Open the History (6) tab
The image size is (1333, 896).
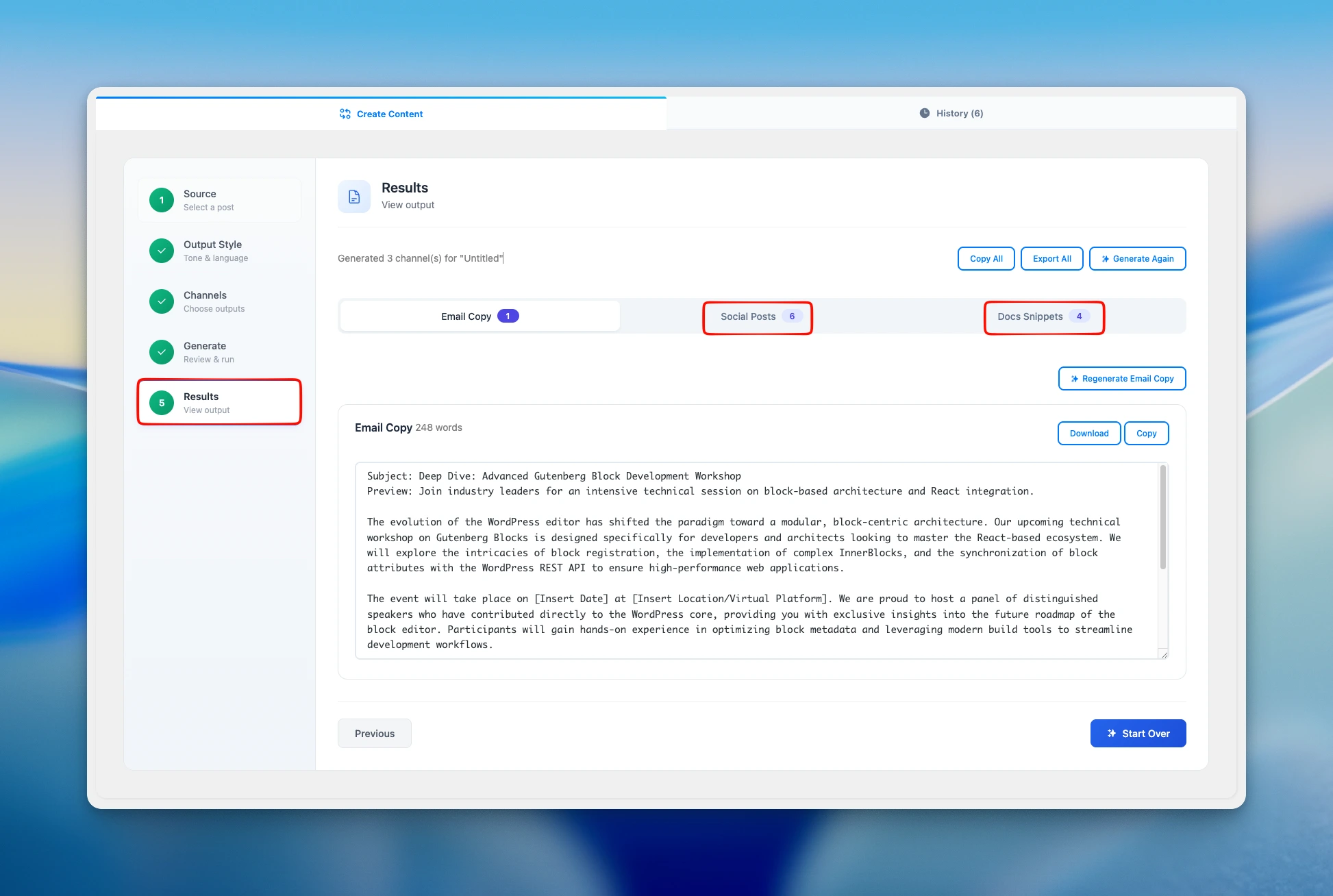pos(951,113)
